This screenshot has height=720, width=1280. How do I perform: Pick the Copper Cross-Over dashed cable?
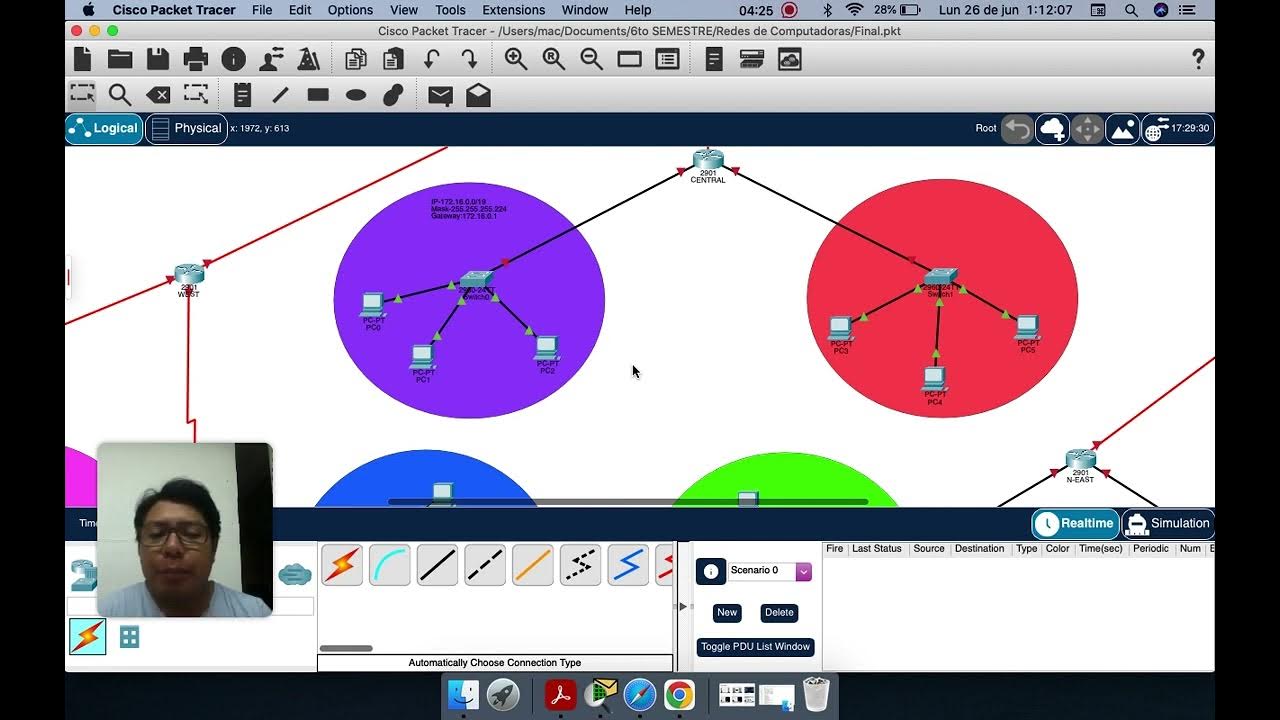point(485,566)
